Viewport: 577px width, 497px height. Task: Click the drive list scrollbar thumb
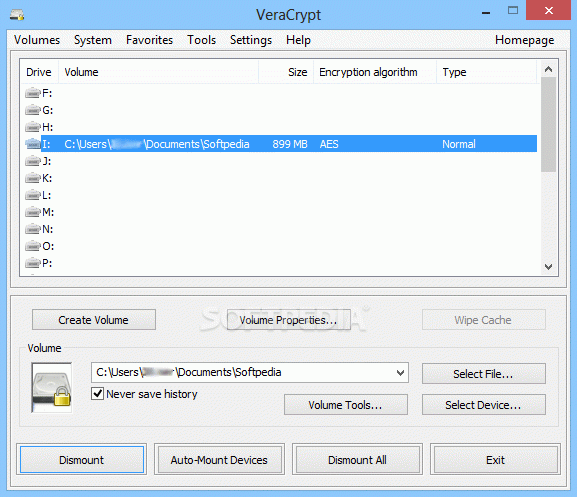(548, 124)
